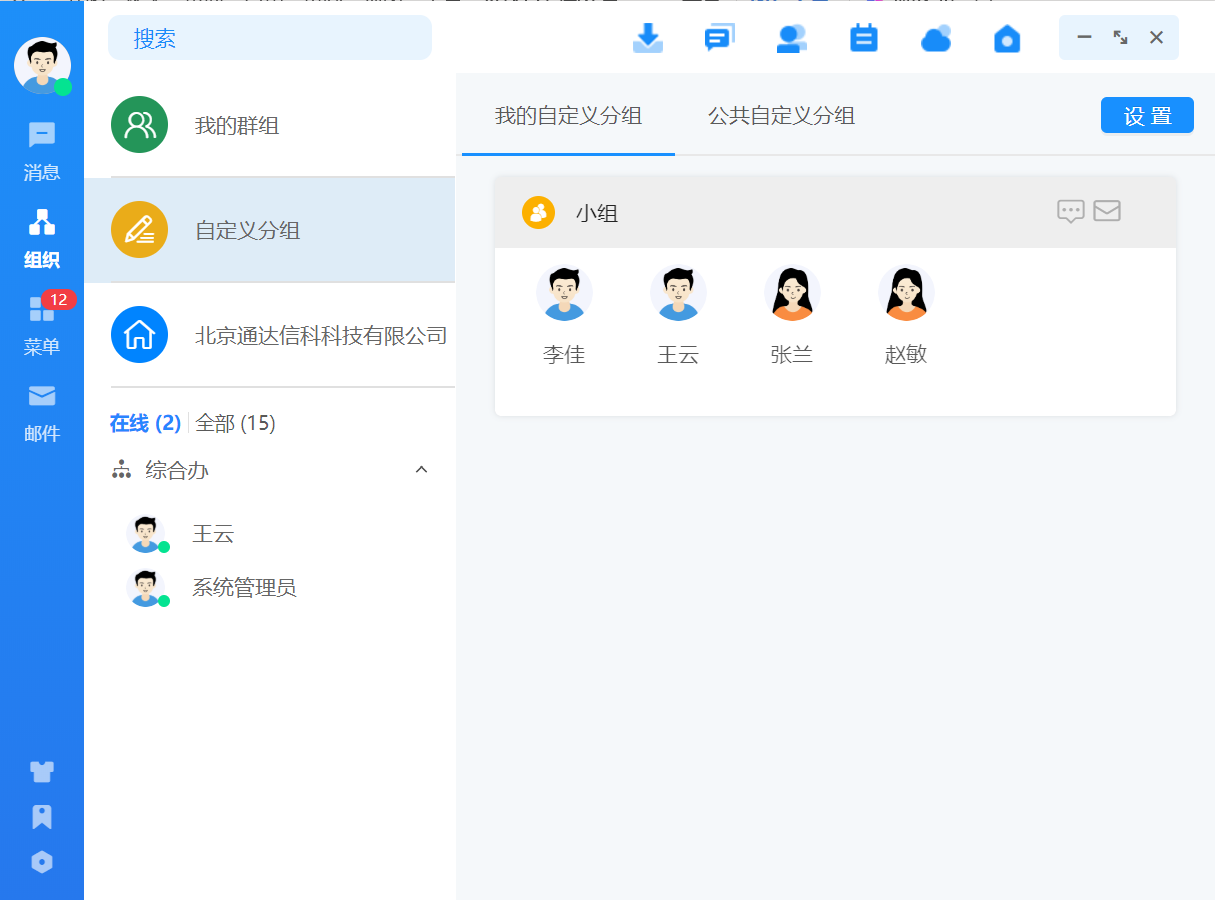Show all 15 contacts with 全部

235,423
